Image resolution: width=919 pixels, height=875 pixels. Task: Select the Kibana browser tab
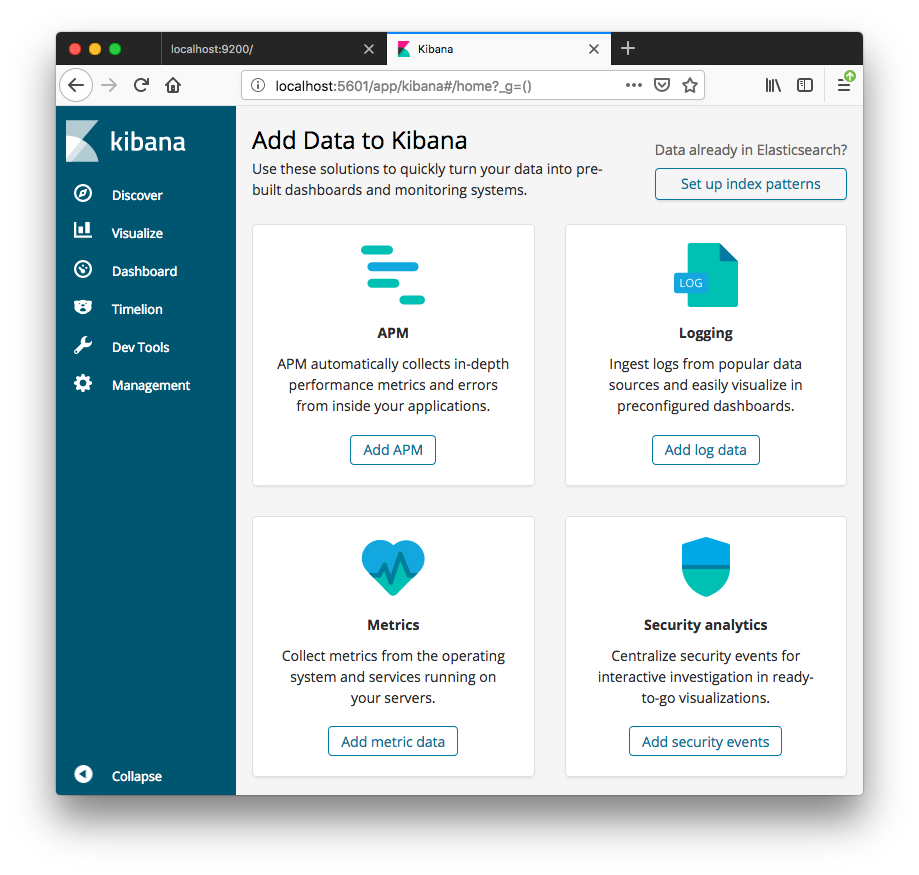[x=499, y=49]
